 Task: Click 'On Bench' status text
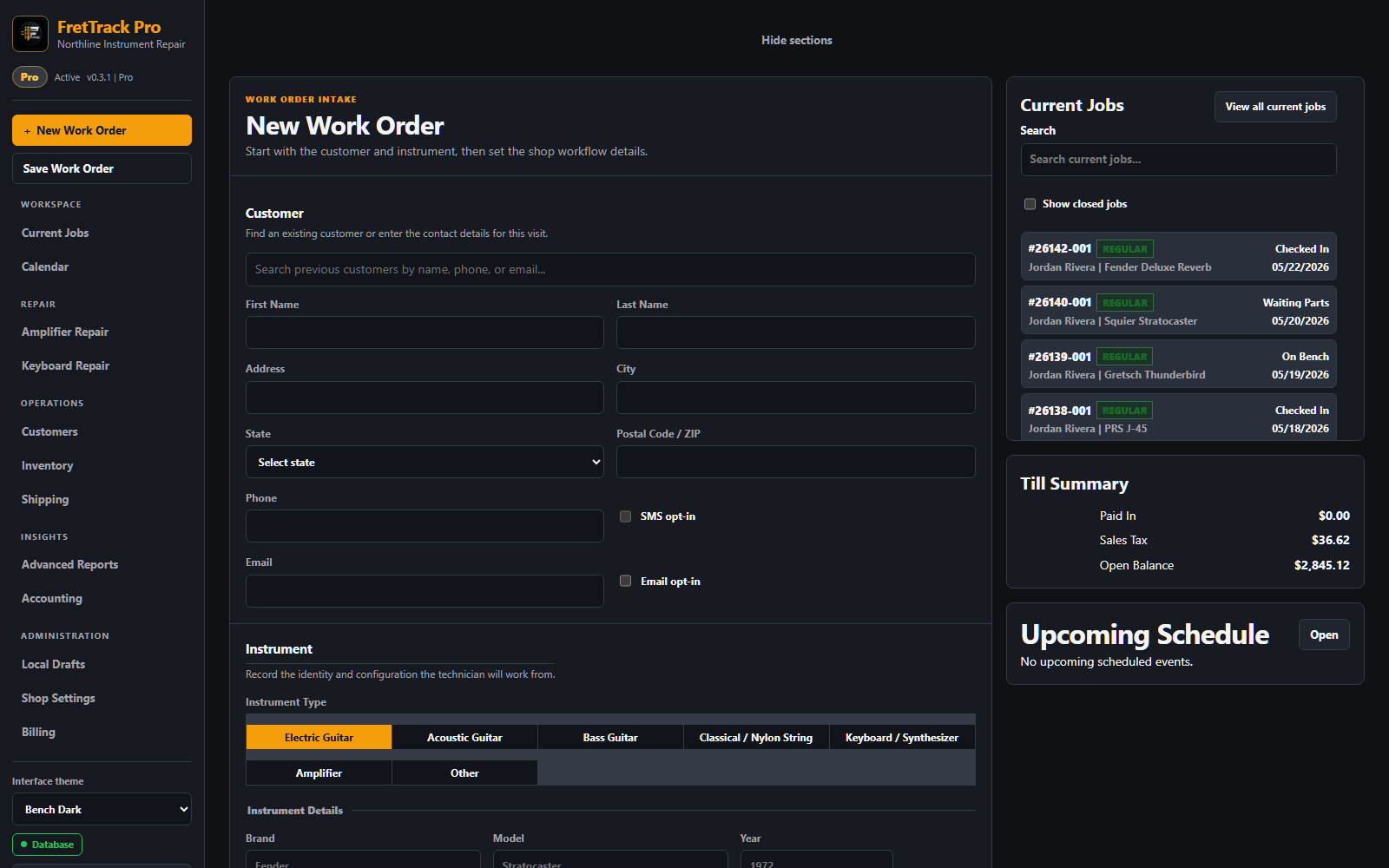click(1305, 357)
